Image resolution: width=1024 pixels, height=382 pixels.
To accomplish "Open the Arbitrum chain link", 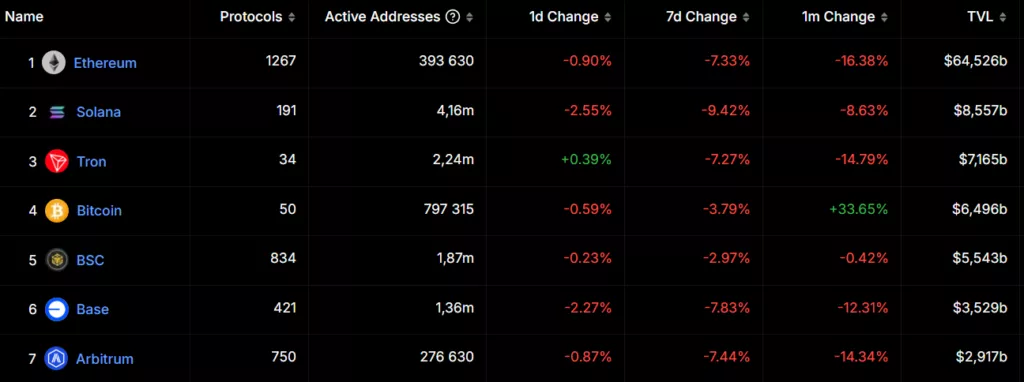I will (104, 358).
